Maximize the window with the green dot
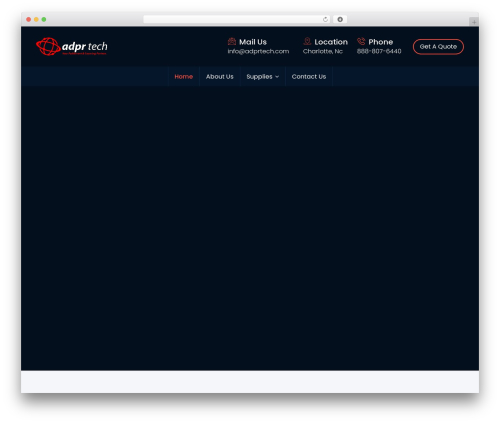Screen dimensions: 500x423 click(x=44, y=19)
